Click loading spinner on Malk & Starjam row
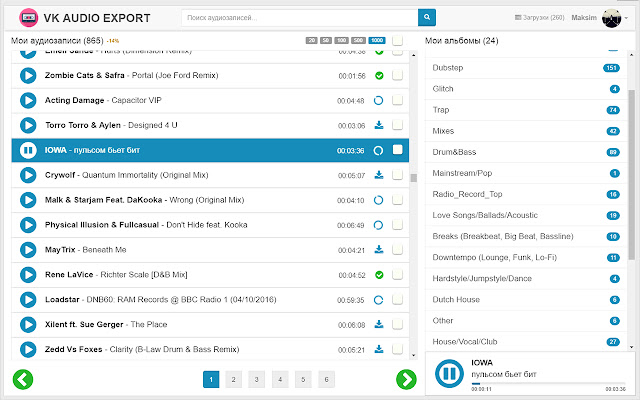Screen dimensions: 640x400 tap(378, 200)
